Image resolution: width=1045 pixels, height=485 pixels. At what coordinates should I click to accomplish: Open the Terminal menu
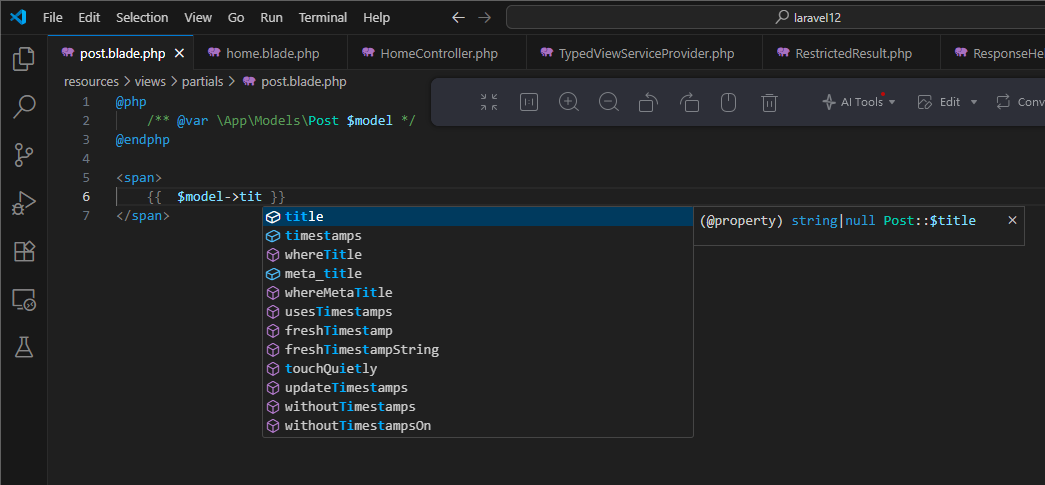coord(323,18)
